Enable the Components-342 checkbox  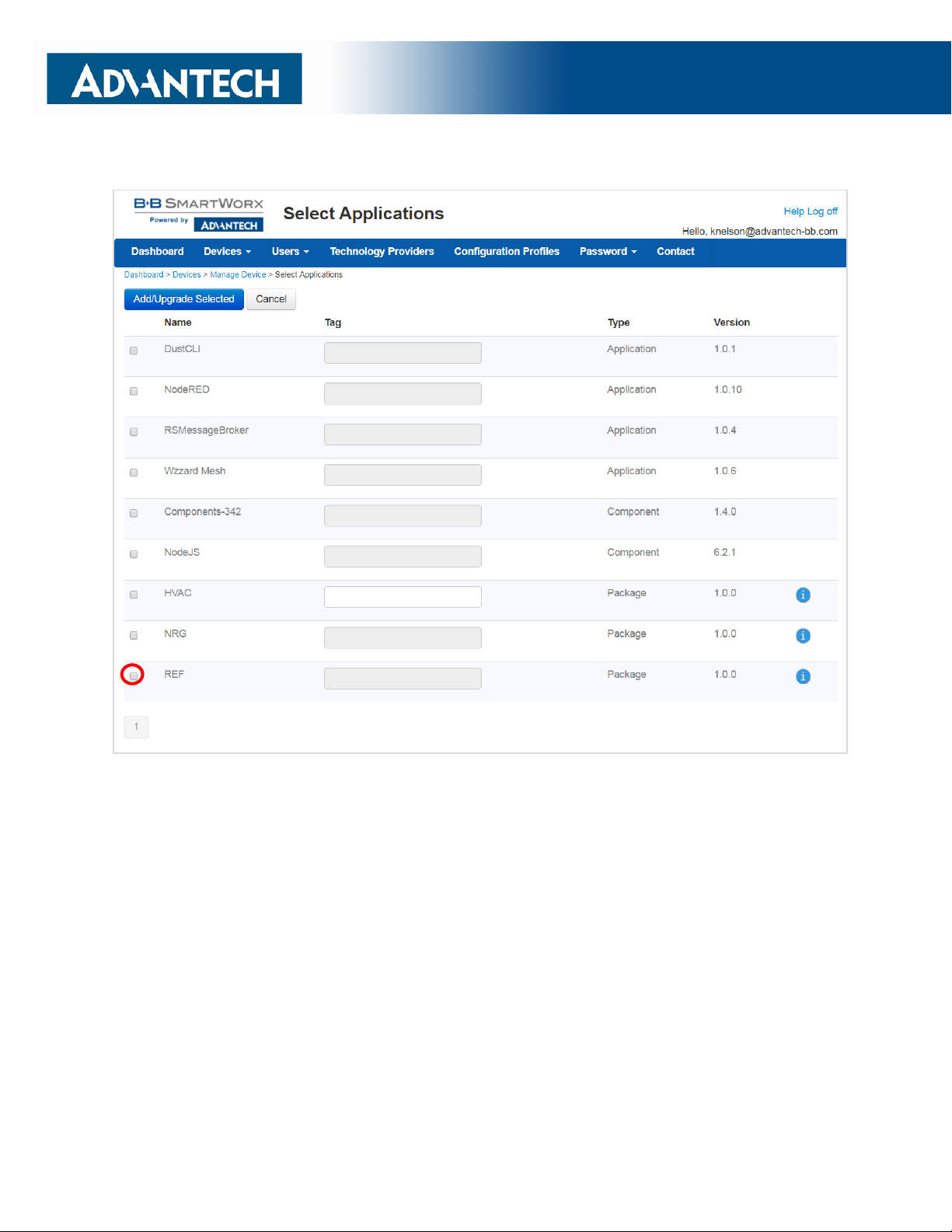click(134, 513)
